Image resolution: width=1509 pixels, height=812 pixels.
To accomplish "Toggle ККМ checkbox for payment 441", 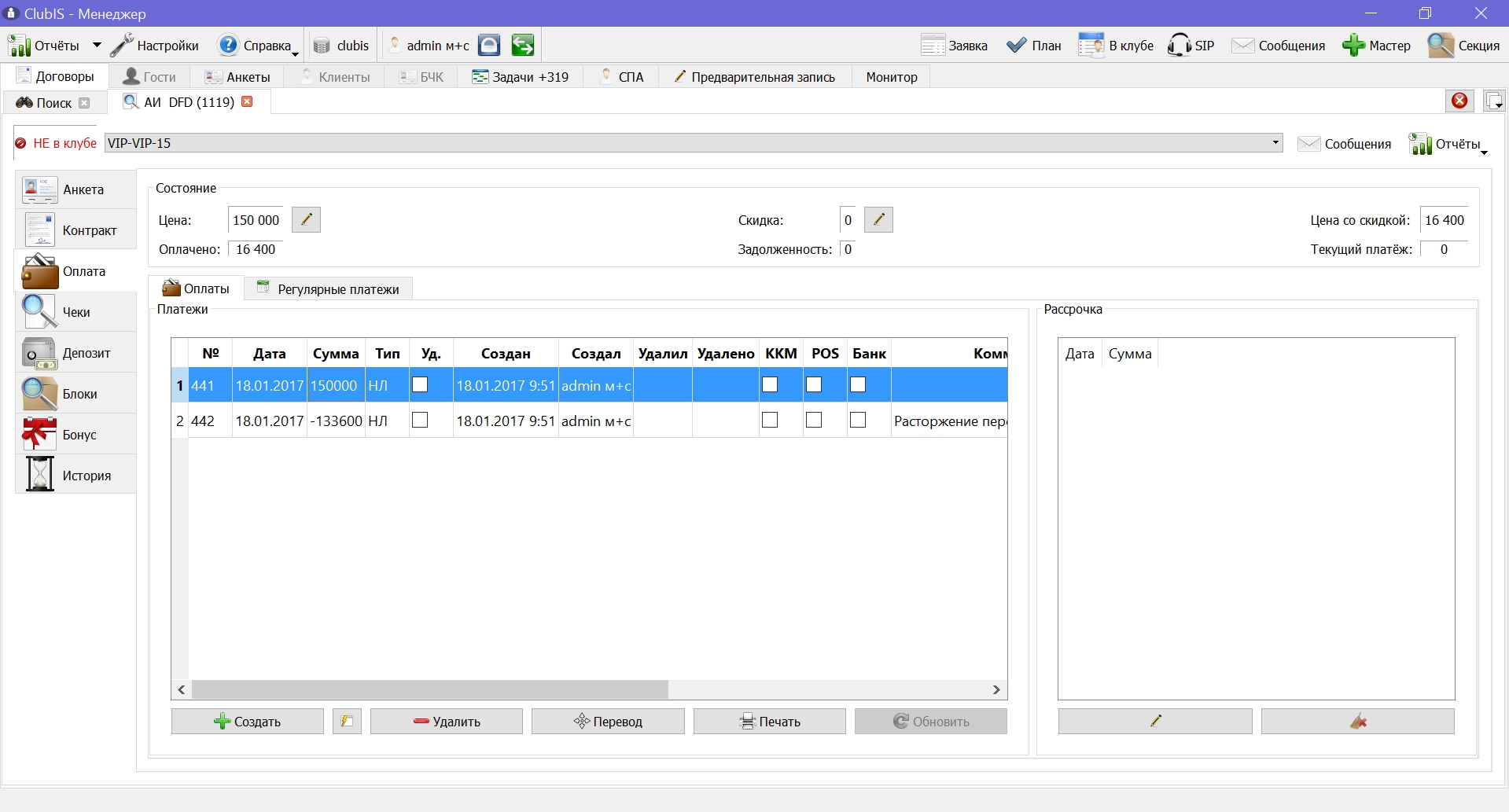I will (x=770, y=384).
